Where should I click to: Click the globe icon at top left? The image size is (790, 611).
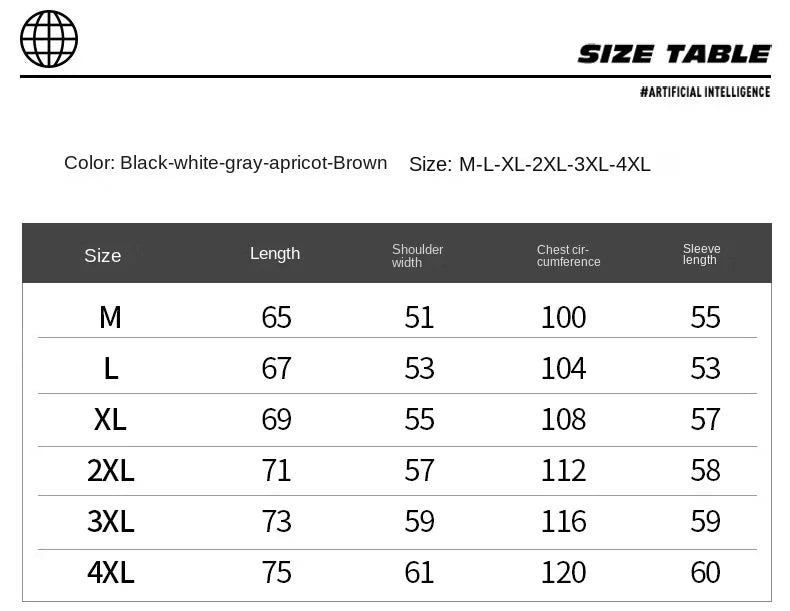(49, 39)
